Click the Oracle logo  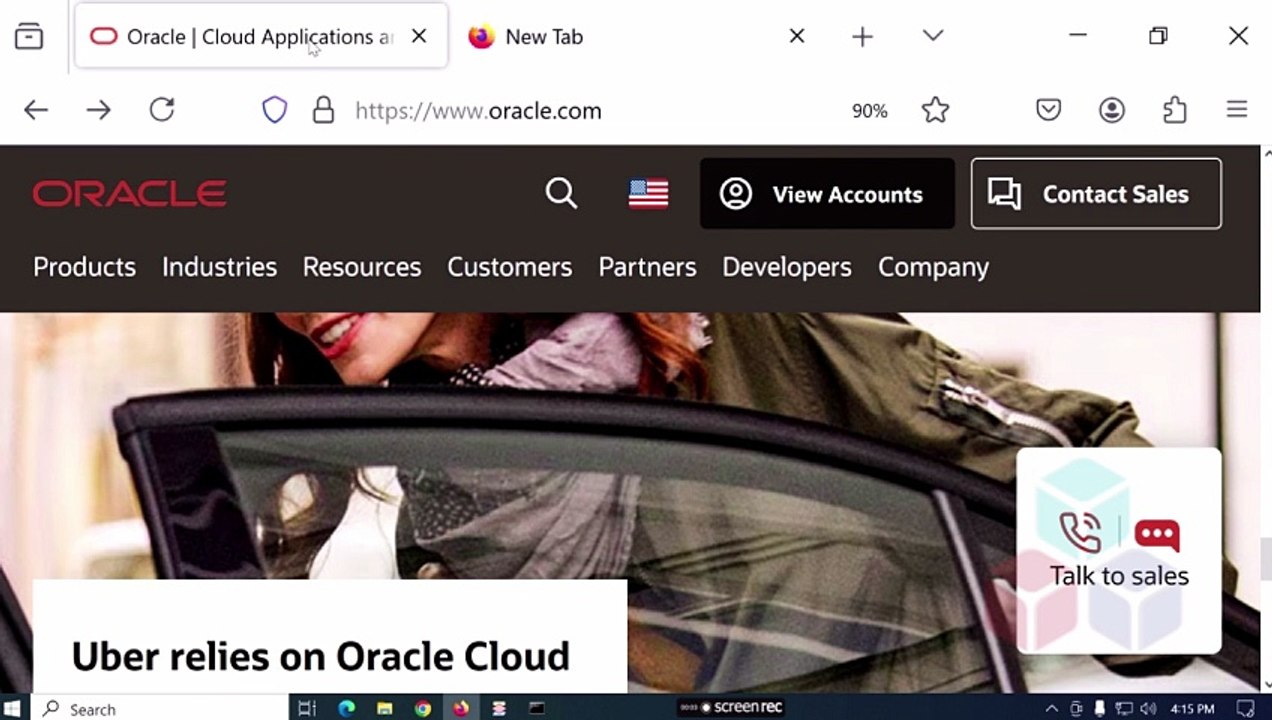(x=129, y=193)
